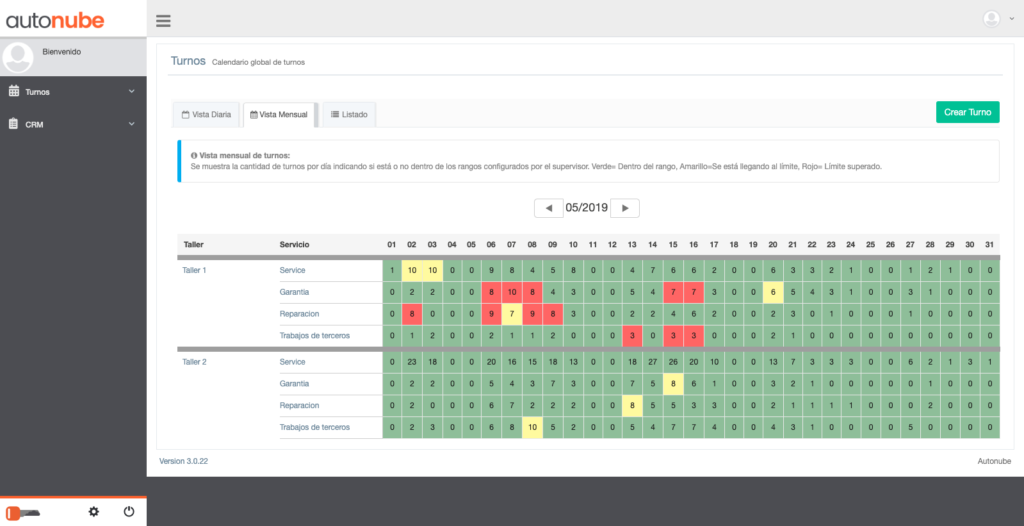1024x526 pixels.
Task: Go to next month arrow
Action: [x=625, y=208]
